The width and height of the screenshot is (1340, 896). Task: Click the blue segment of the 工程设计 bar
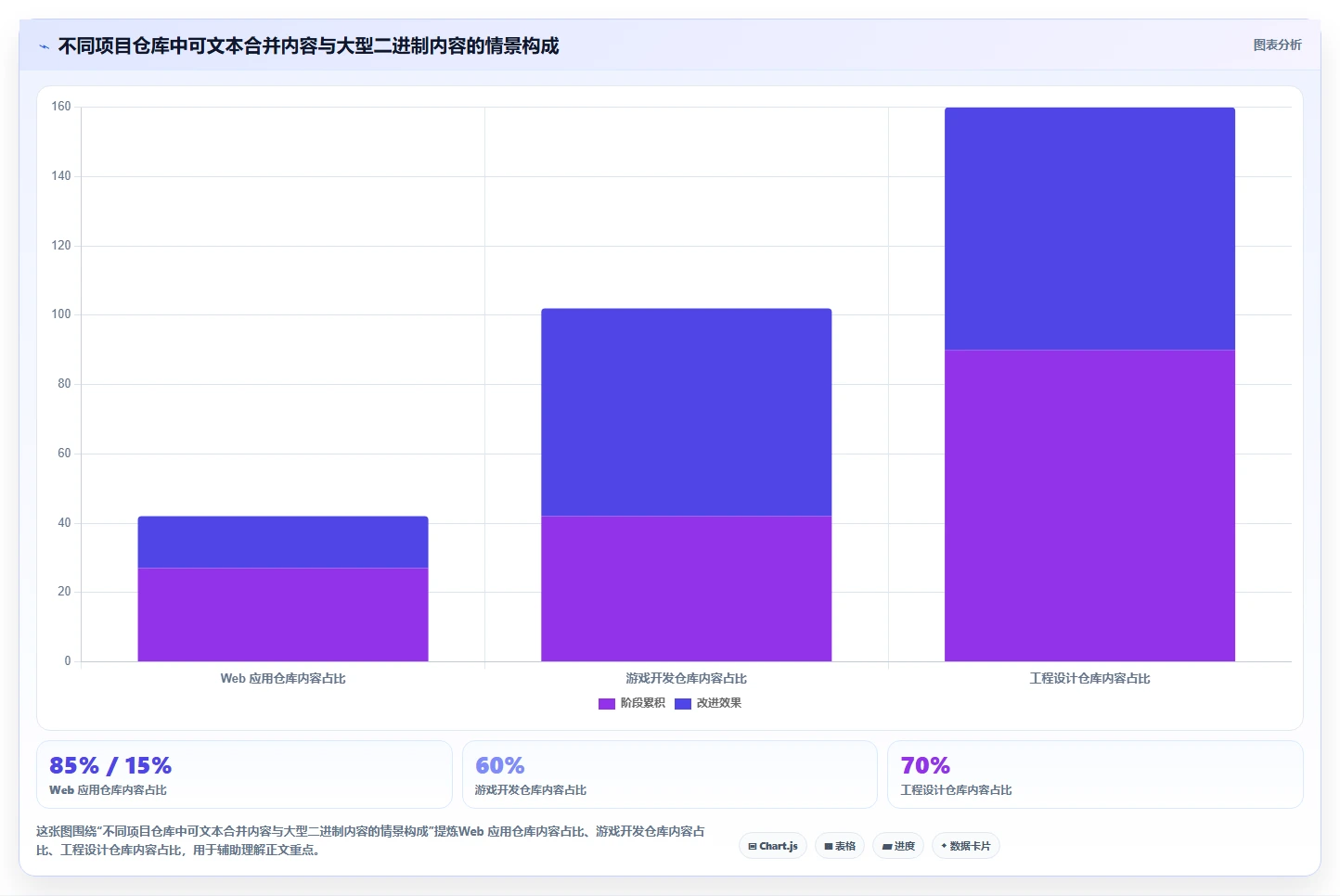(1089, 228)
